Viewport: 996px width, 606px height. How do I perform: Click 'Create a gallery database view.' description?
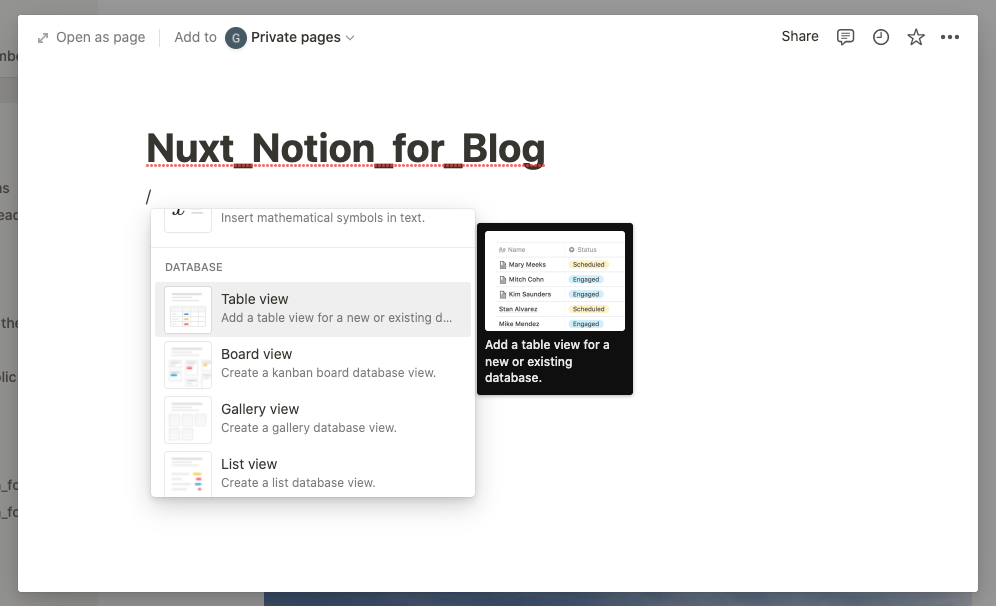point(309,428)
